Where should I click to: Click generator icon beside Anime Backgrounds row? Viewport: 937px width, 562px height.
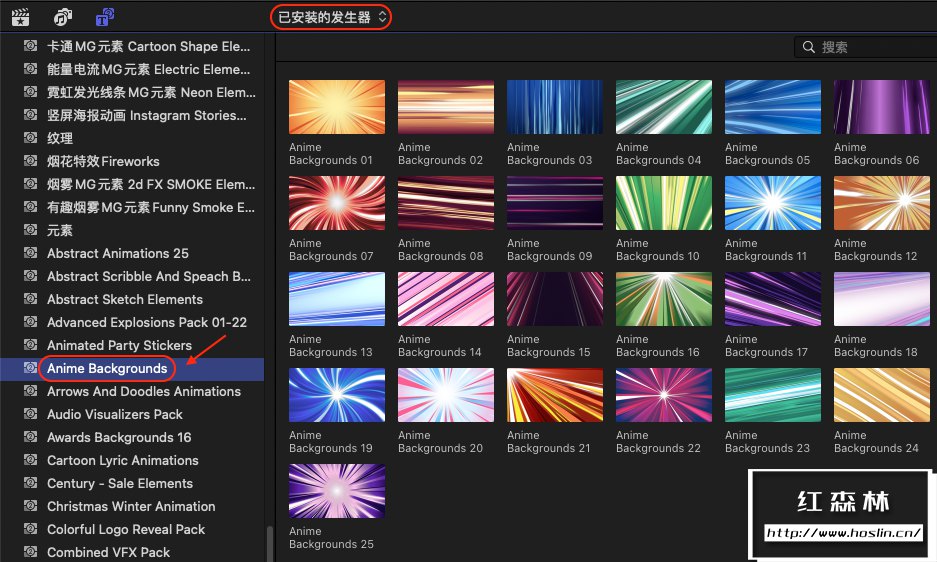coord(30,368)
